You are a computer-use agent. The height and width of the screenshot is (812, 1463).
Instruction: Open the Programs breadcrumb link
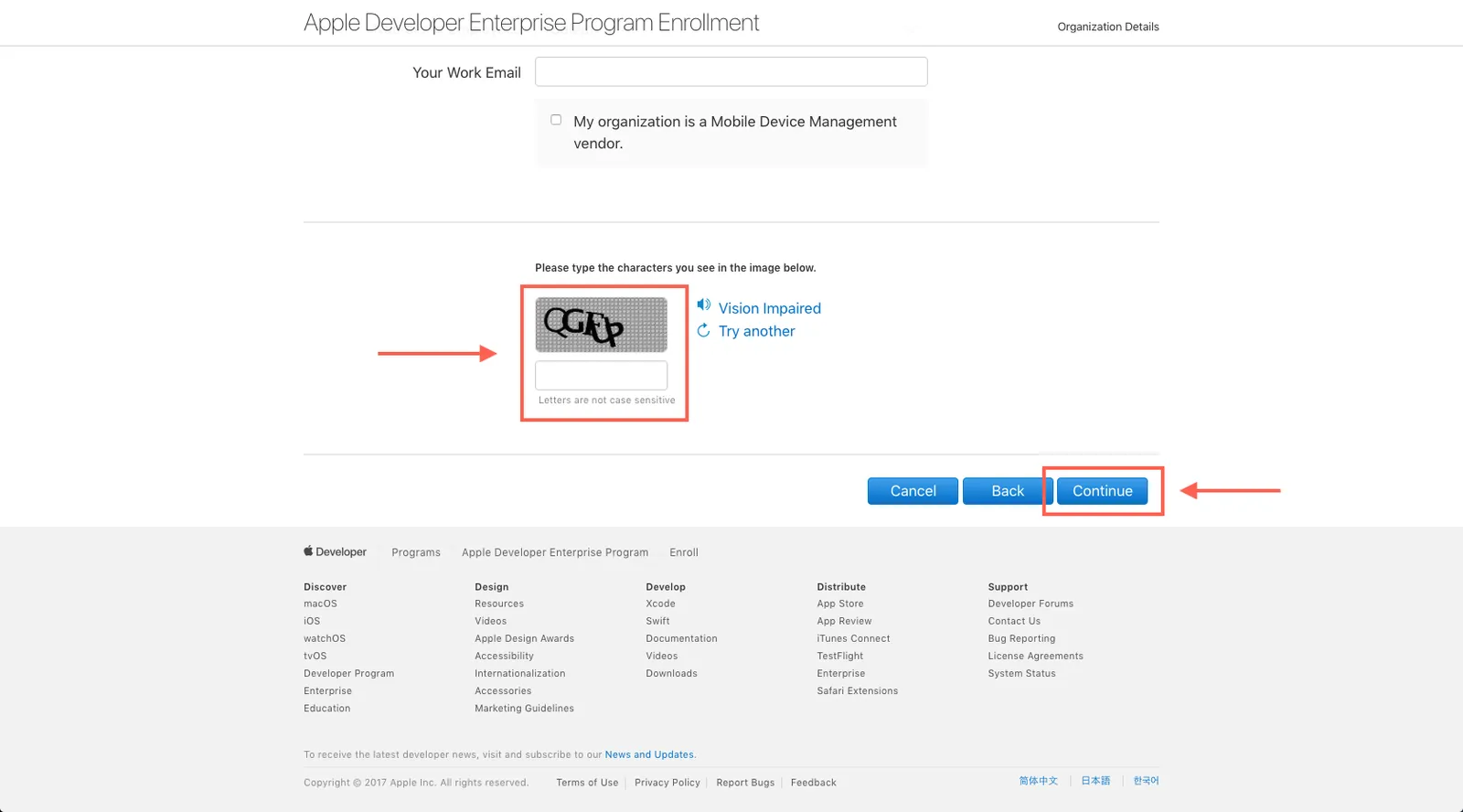(416, 552)
